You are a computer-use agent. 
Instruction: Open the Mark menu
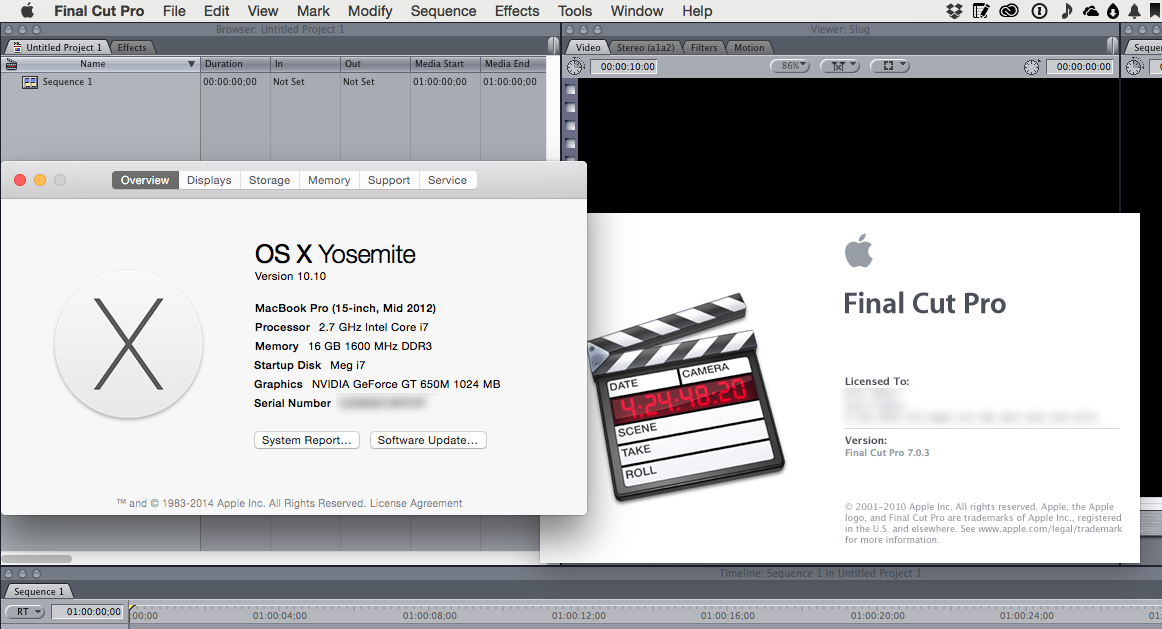[313, 11]
